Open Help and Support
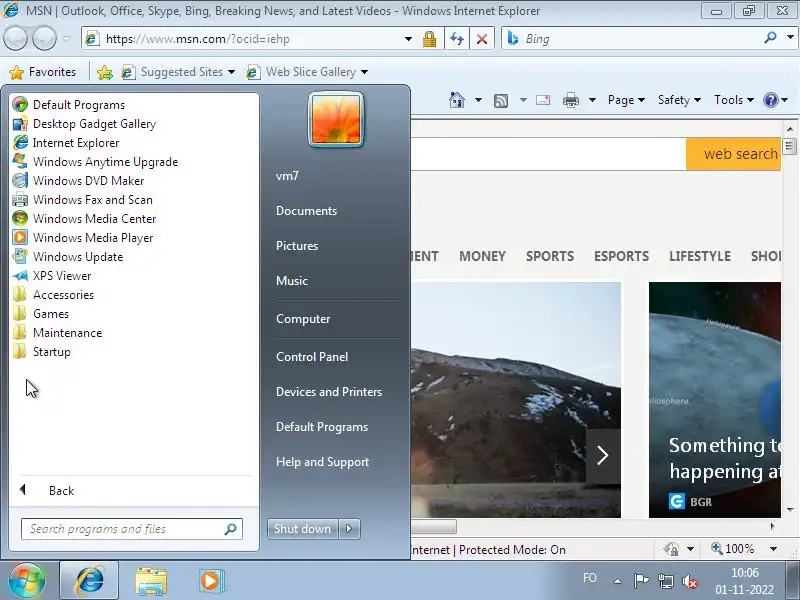This screenshot has width=800, height=600. pos(322,462)
